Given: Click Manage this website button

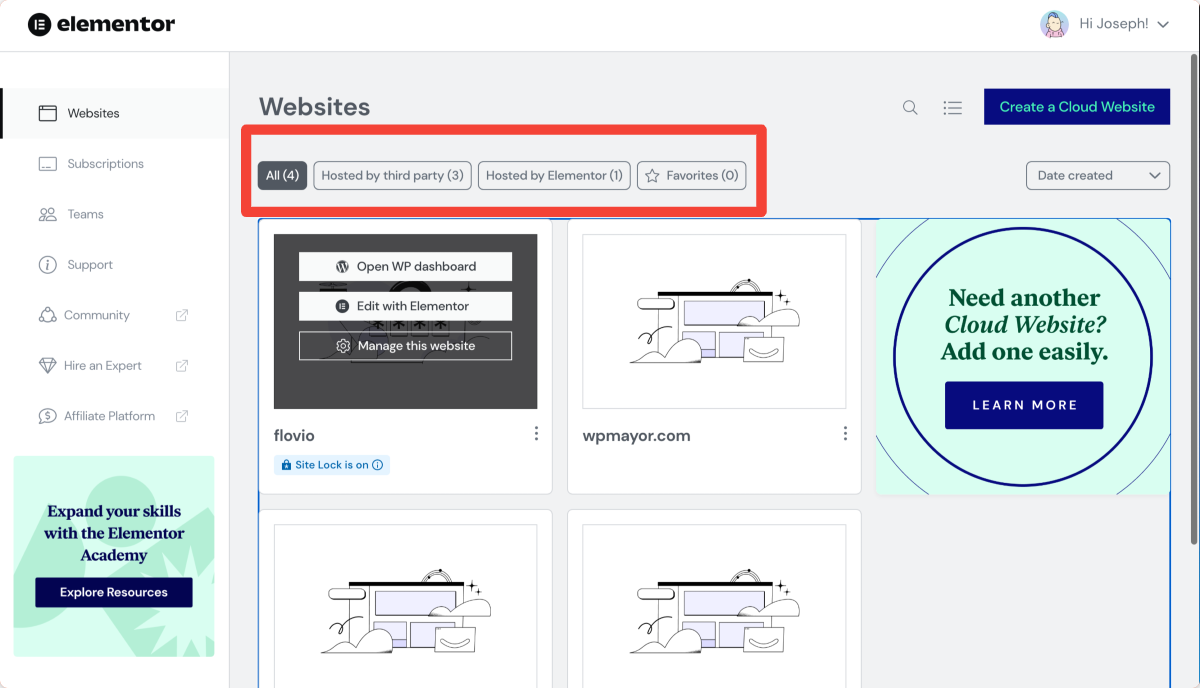Looking at the screenshot, I should coord(405,346).
